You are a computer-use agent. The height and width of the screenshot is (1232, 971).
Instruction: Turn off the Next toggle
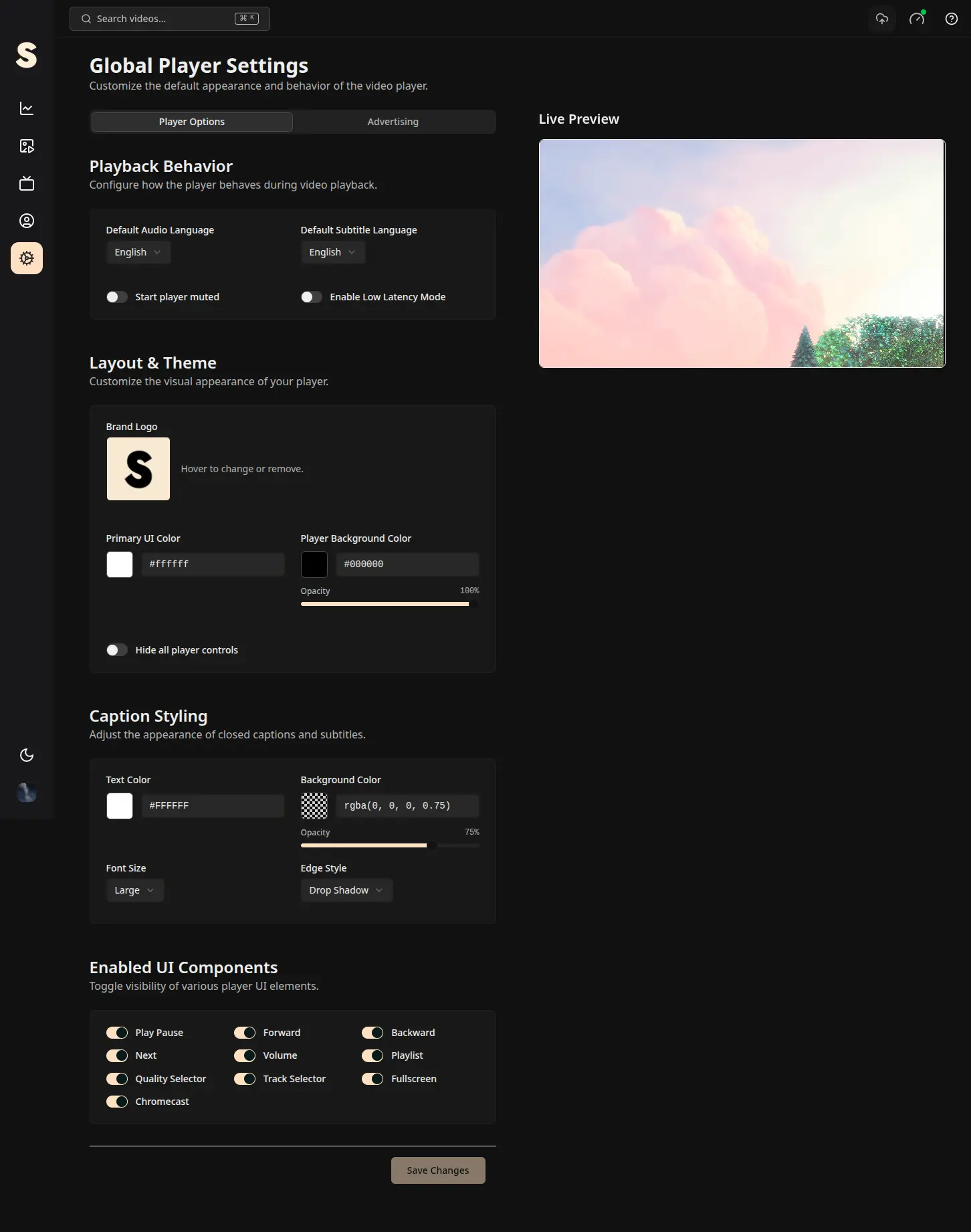coord(117,1055)
